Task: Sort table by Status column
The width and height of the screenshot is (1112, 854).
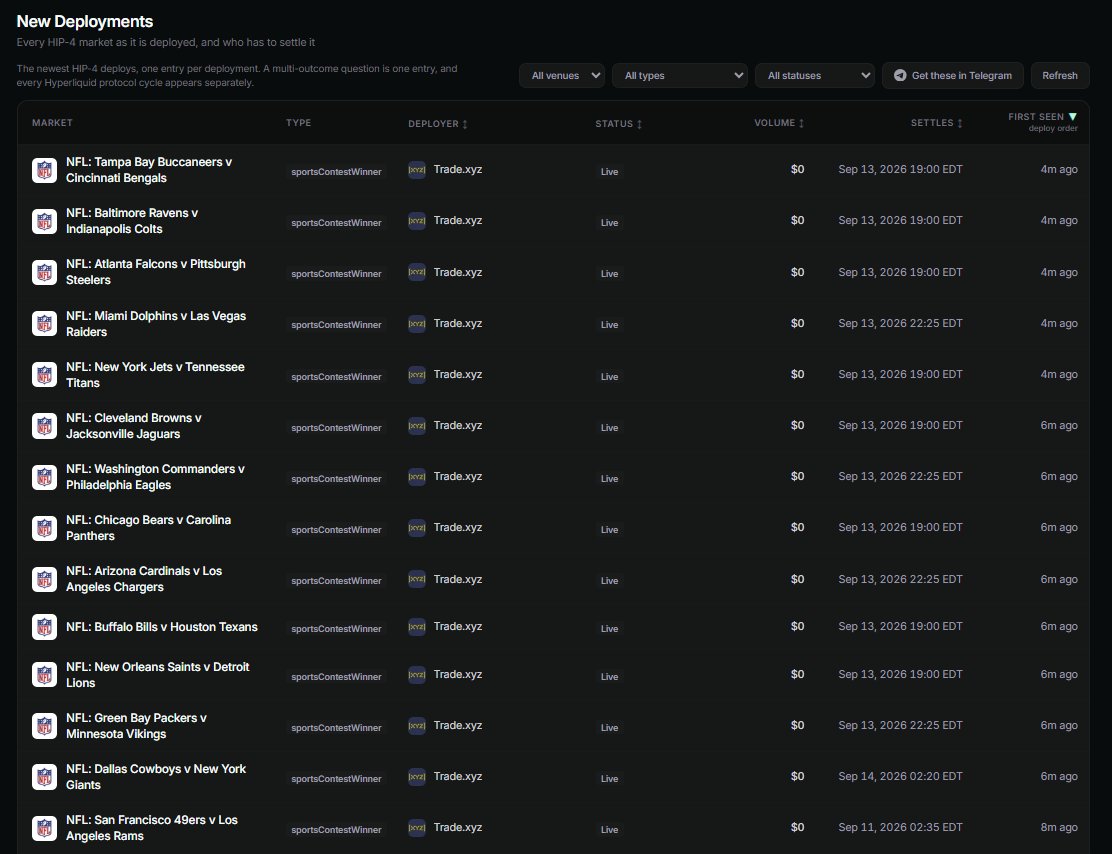Action: [x=618, y=123]
